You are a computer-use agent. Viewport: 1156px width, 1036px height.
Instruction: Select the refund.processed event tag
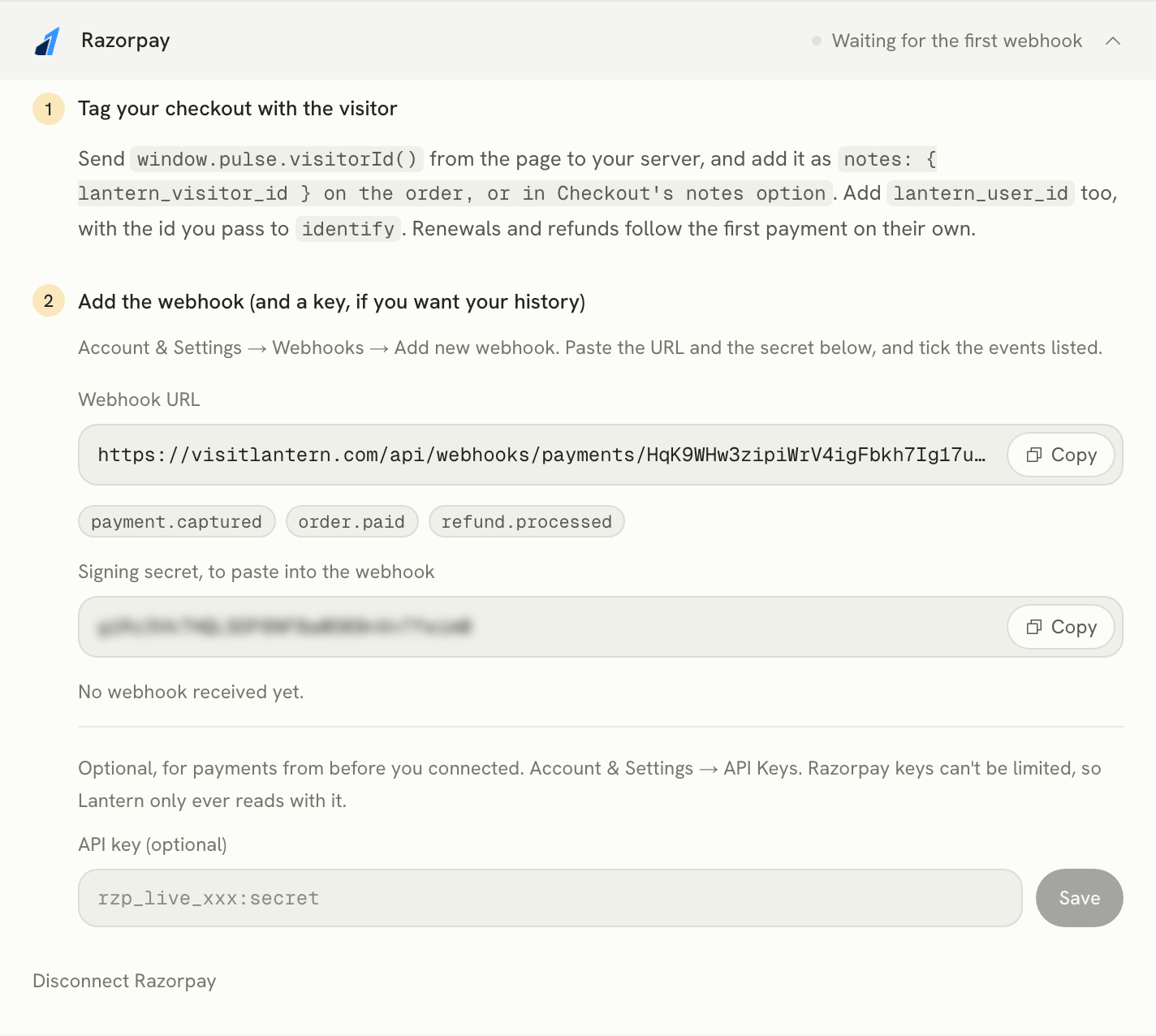click(527, 521)
